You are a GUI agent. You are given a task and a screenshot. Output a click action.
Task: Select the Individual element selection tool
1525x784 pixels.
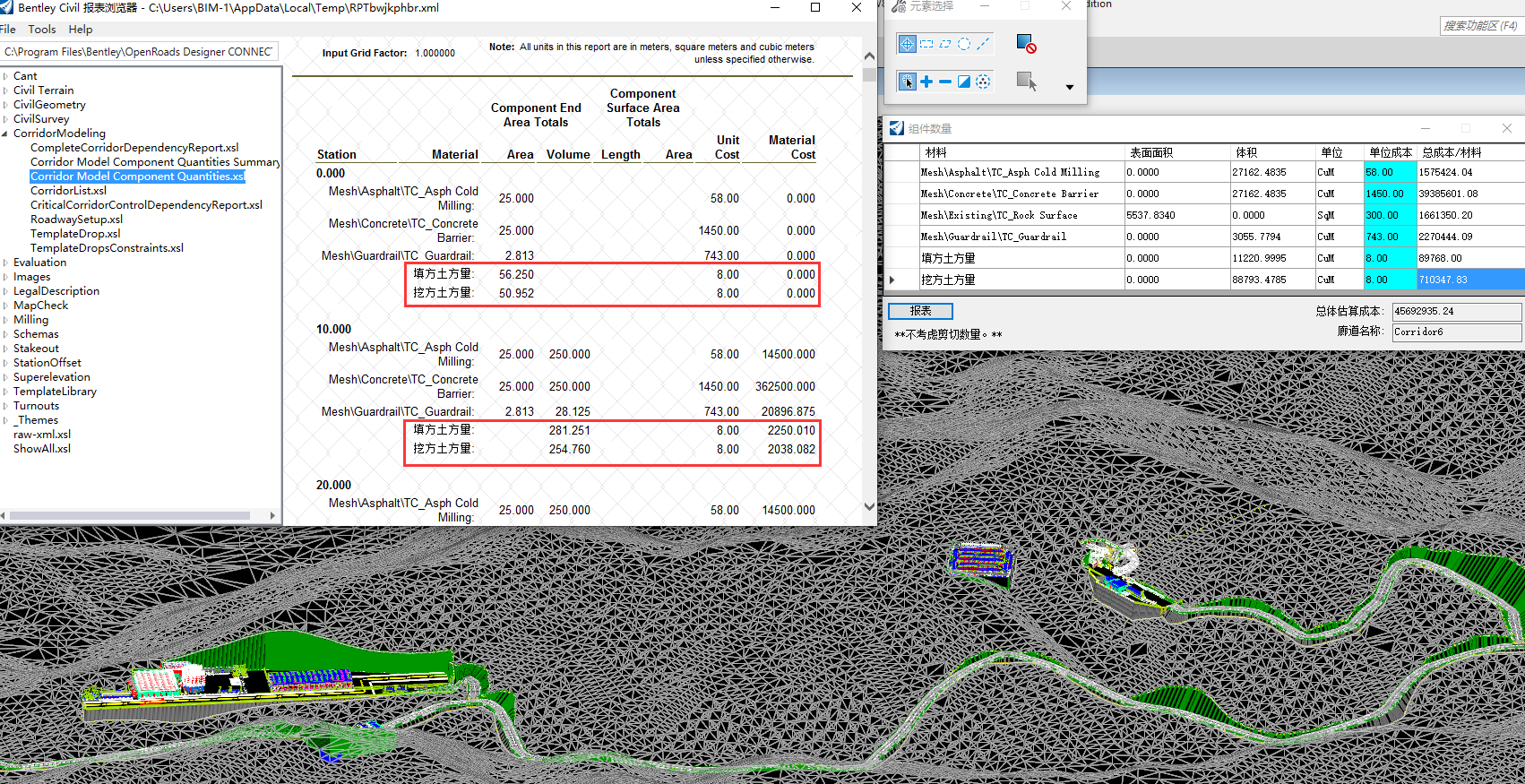click(907, 44)
